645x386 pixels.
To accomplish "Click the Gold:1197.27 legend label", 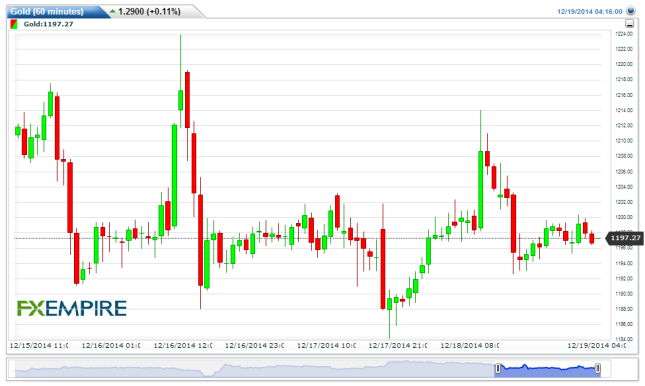I will pos(48,24).
